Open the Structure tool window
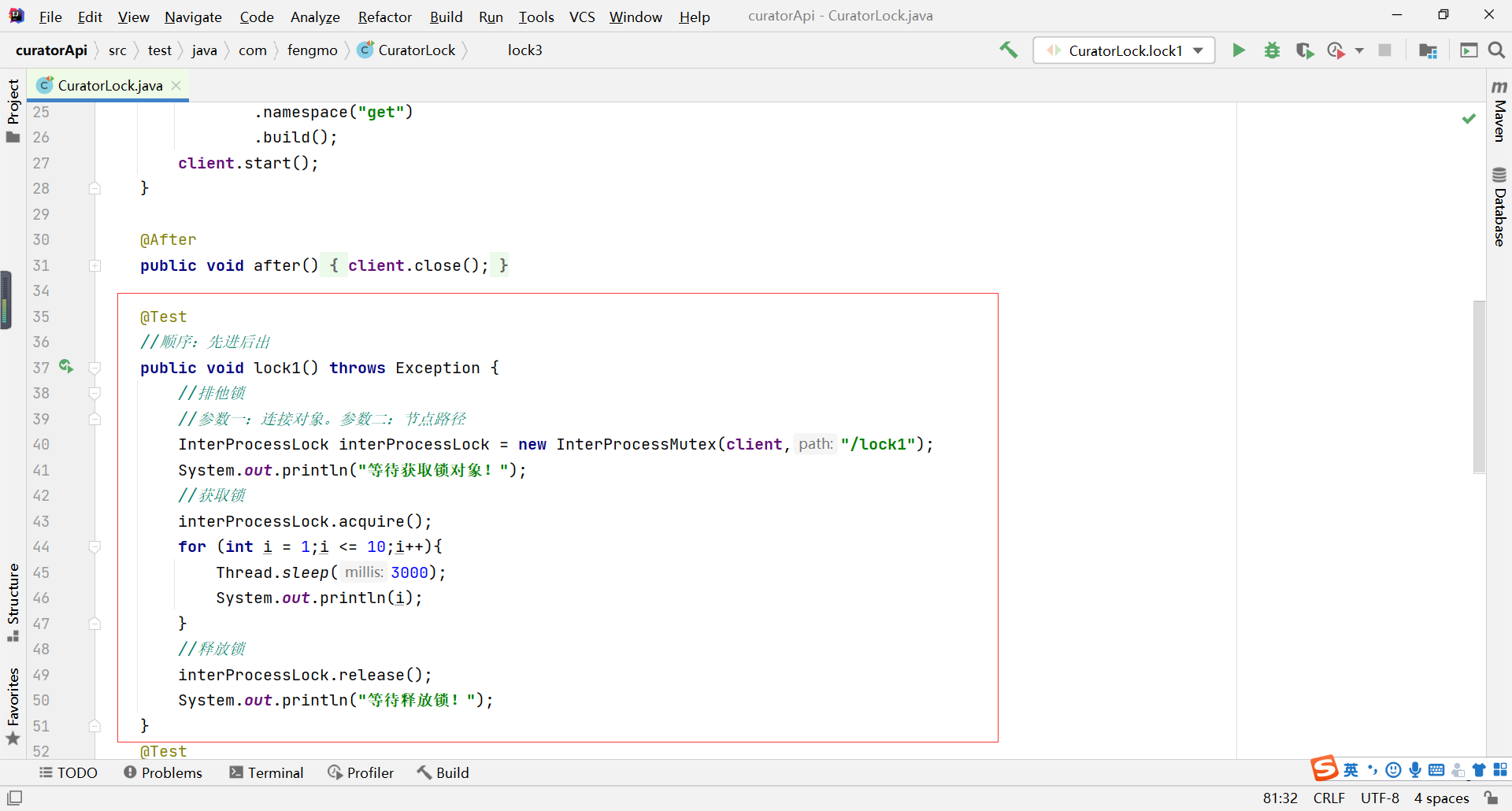Image resolution: width=1512 pixels, height=811 pixels. [x=13, y=602]
